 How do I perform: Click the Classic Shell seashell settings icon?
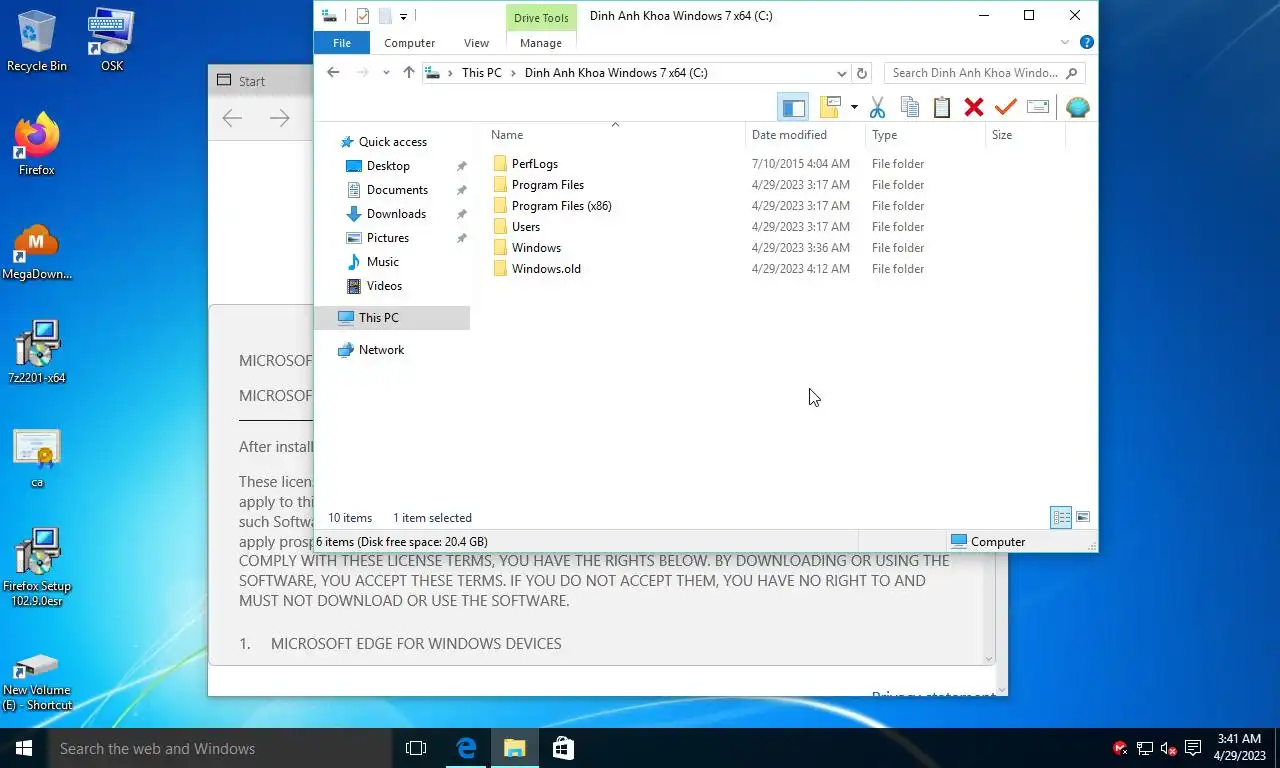click(1077, 107)
